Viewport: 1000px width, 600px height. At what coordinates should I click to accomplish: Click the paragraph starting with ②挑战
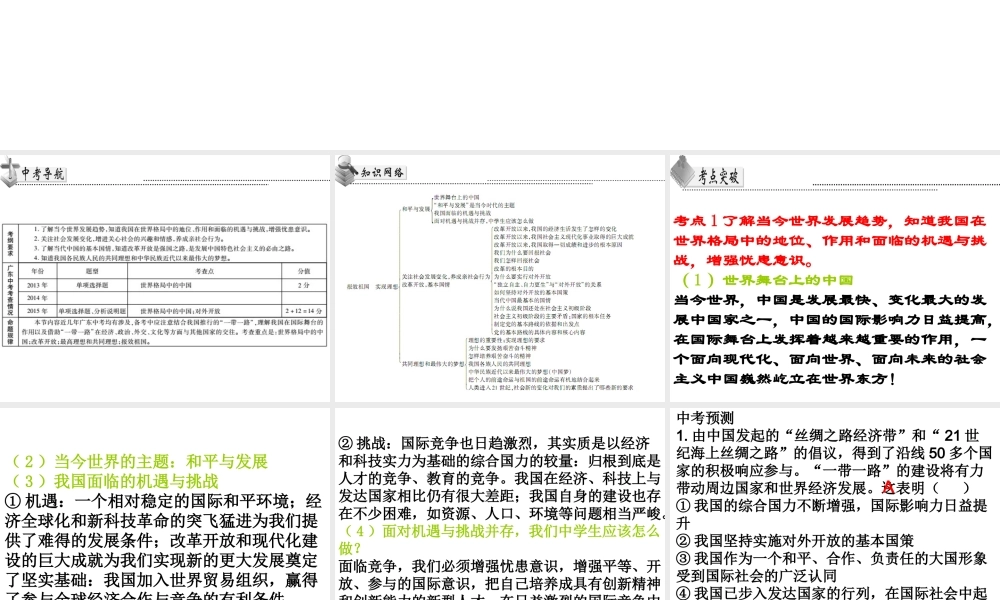pyautogui.click(x=502, y=478)
